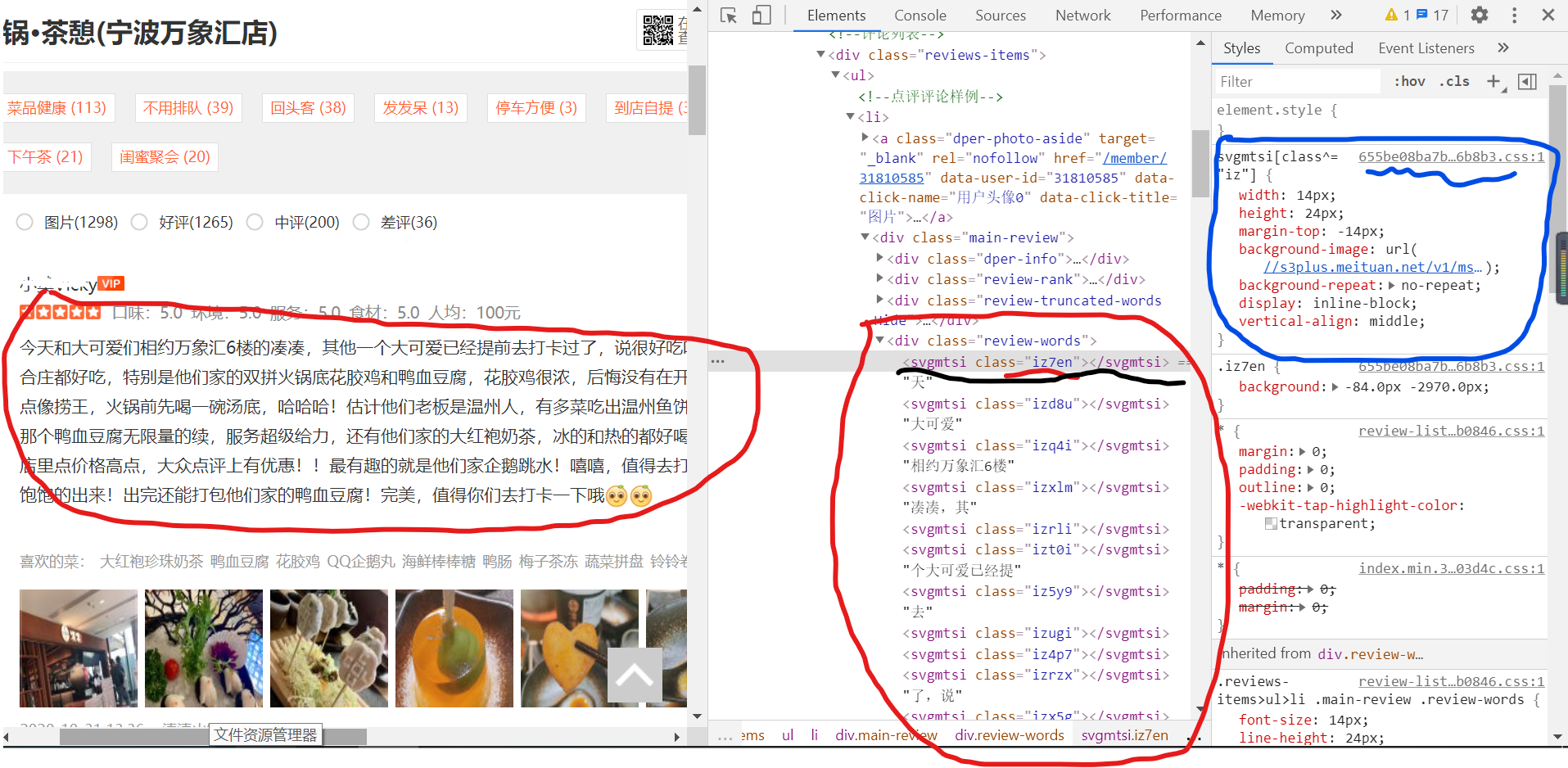Image resolution: width=1568 pixels, height=768 pixels.
Task: Close the DevTools panel
Action: 1548,15
